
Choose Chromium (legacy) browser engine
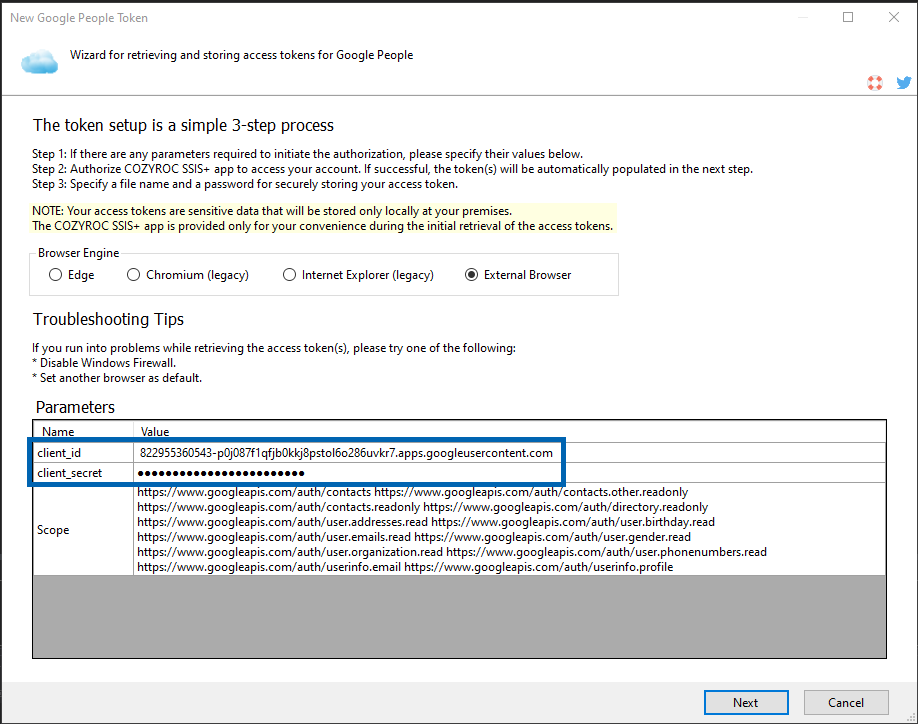click(x=133, y=275)
